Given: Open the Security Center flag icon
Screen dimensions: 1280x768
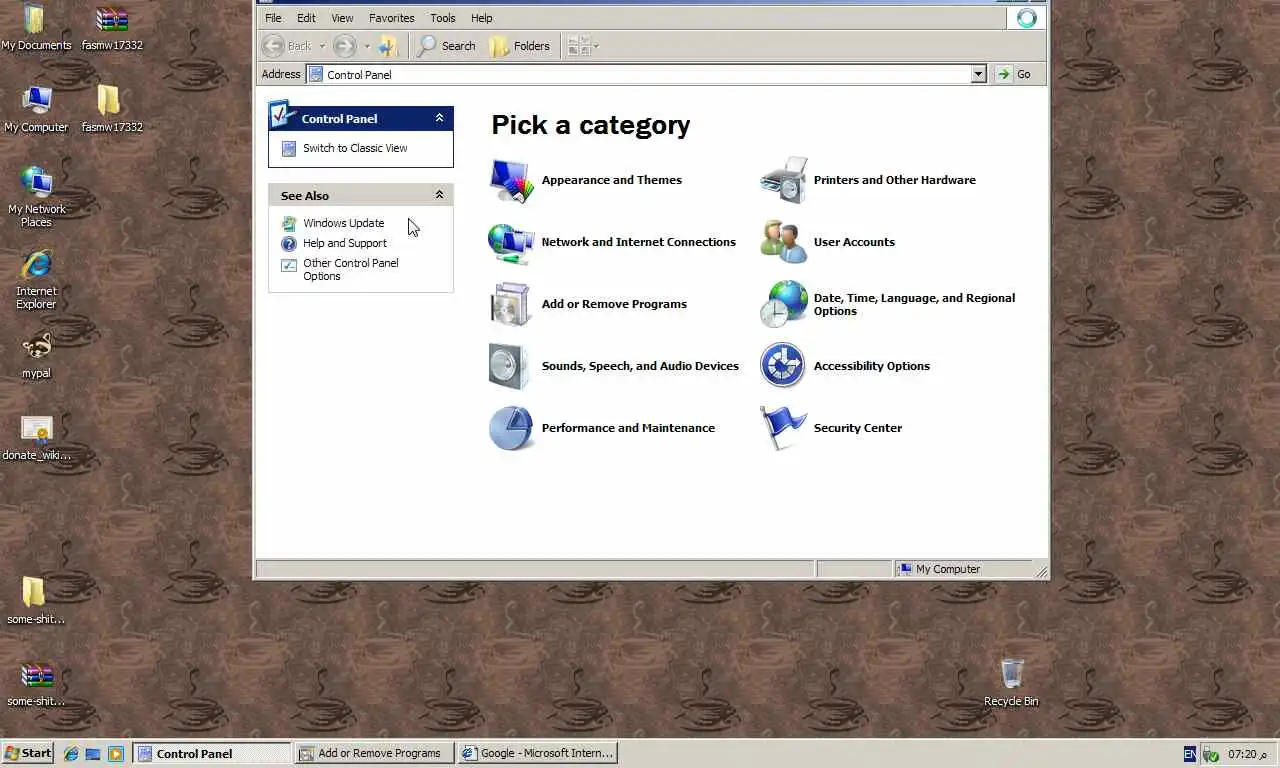Looking at the screenshot, I should pyautogui.click(x=783, y=428).
